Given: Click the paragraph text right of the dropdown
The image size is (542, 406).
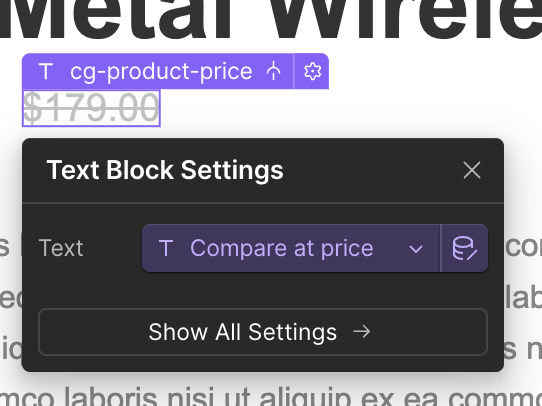Looking at the screenshot, I should [x=523, y=247].
